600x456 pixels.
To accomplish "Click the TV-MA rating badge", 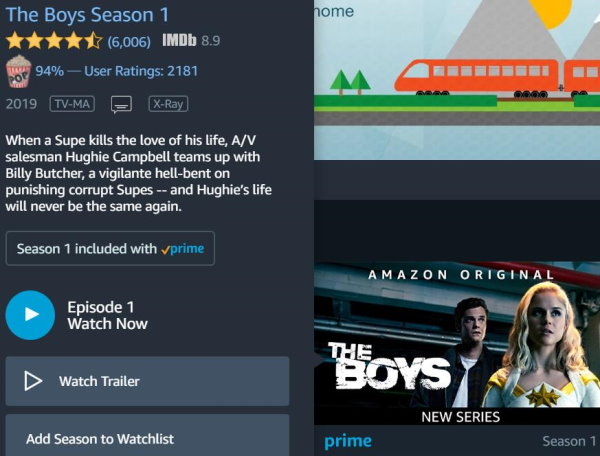I will [x=72, y=104].
